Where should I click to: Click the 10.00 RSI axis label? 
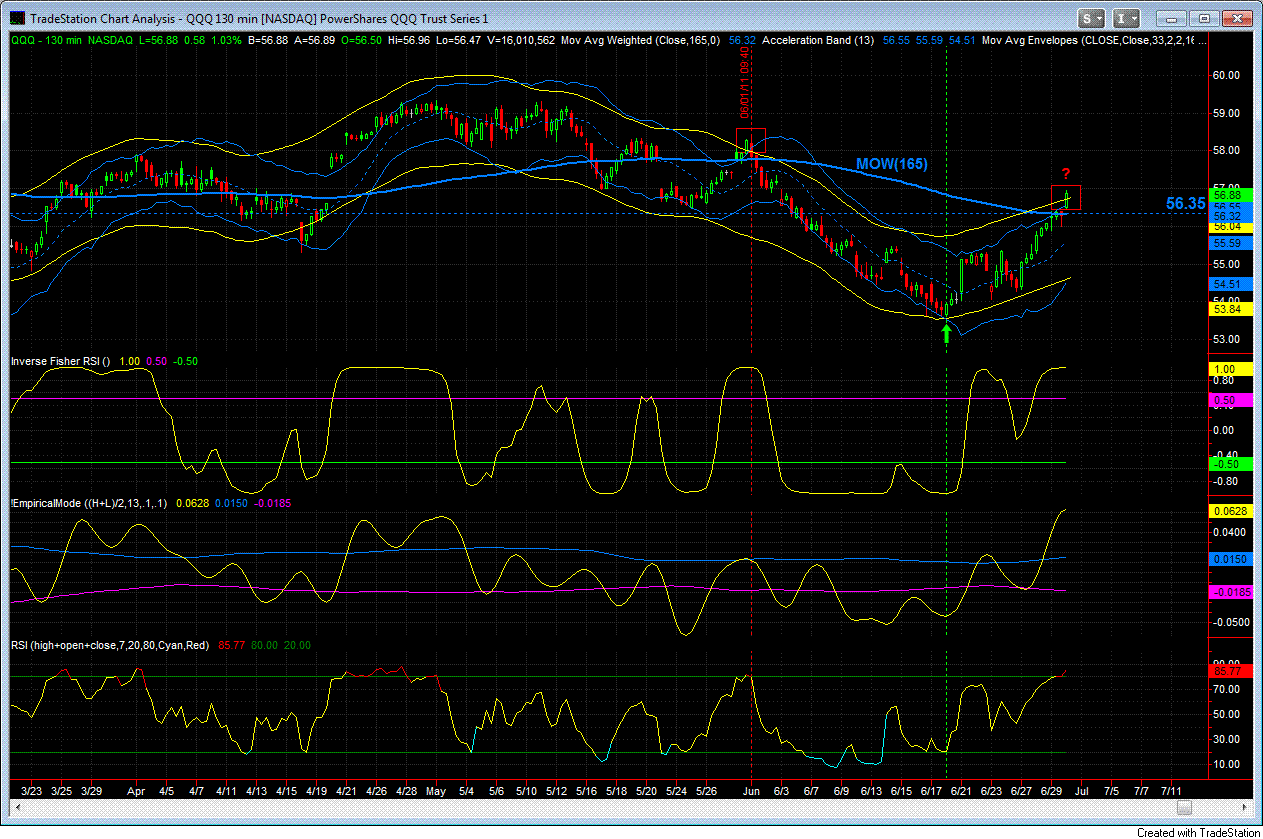[1226, 764]
